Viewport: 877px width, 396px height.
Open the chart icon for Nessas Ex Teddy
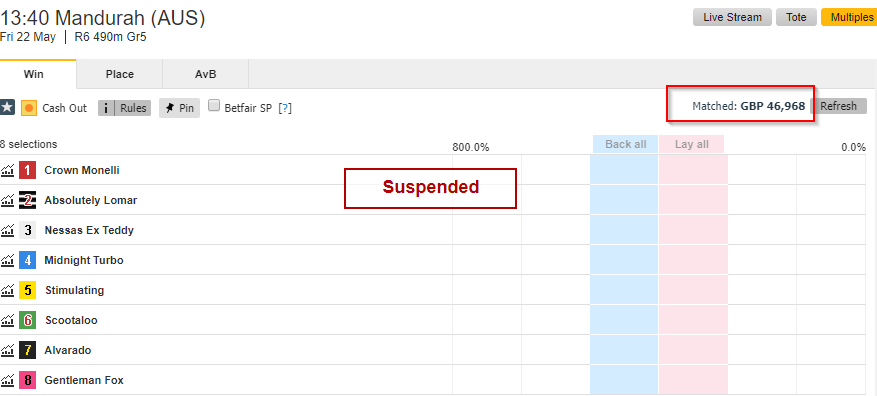point(7,230)
